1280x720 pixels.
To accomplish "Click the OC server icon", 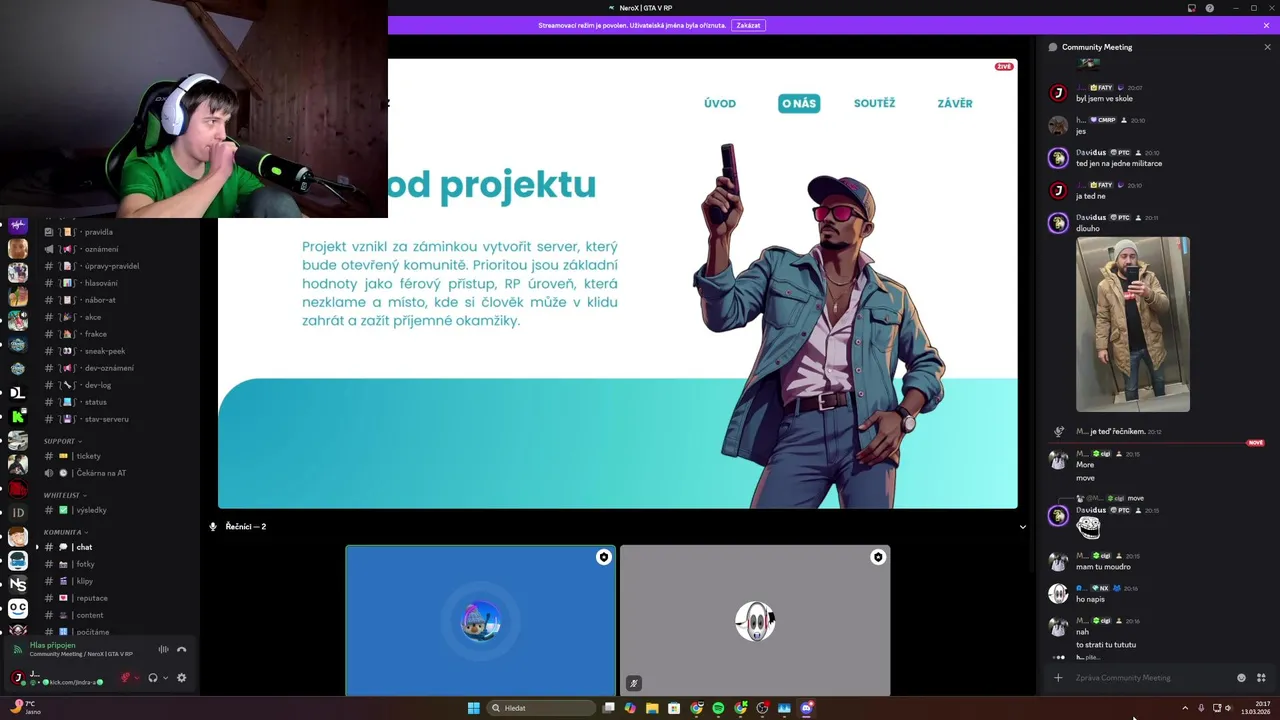I will (x=18, y=608).
